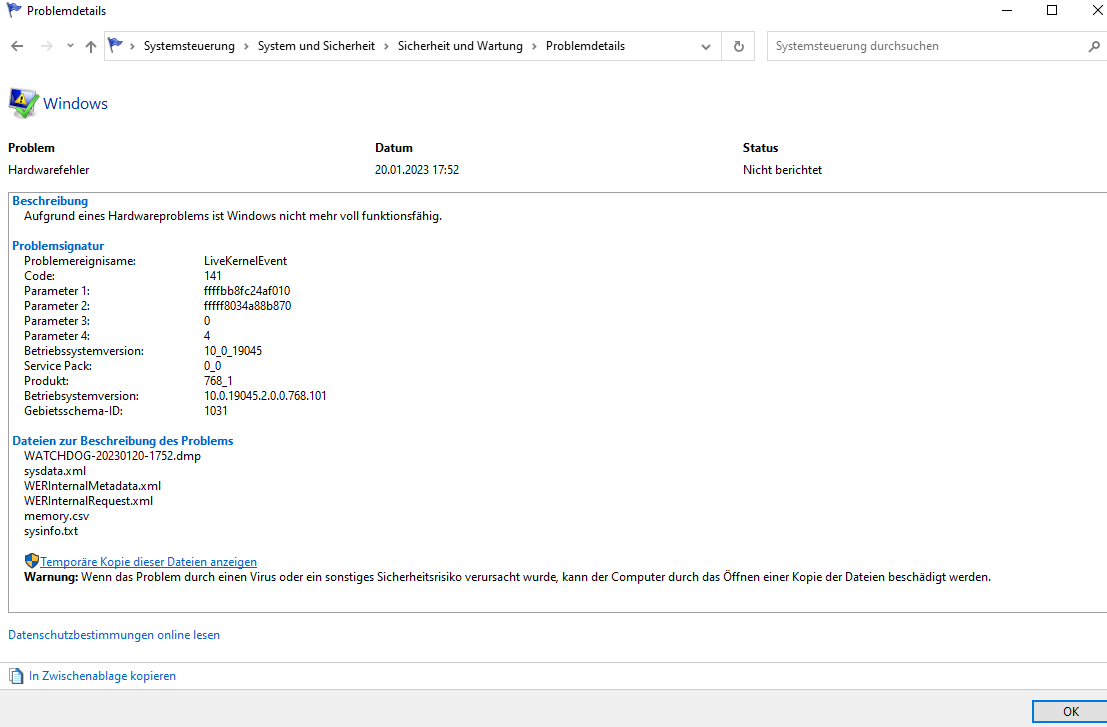
Task: Click the Windows shield monitor icon
Action: (x=23, y=103)
